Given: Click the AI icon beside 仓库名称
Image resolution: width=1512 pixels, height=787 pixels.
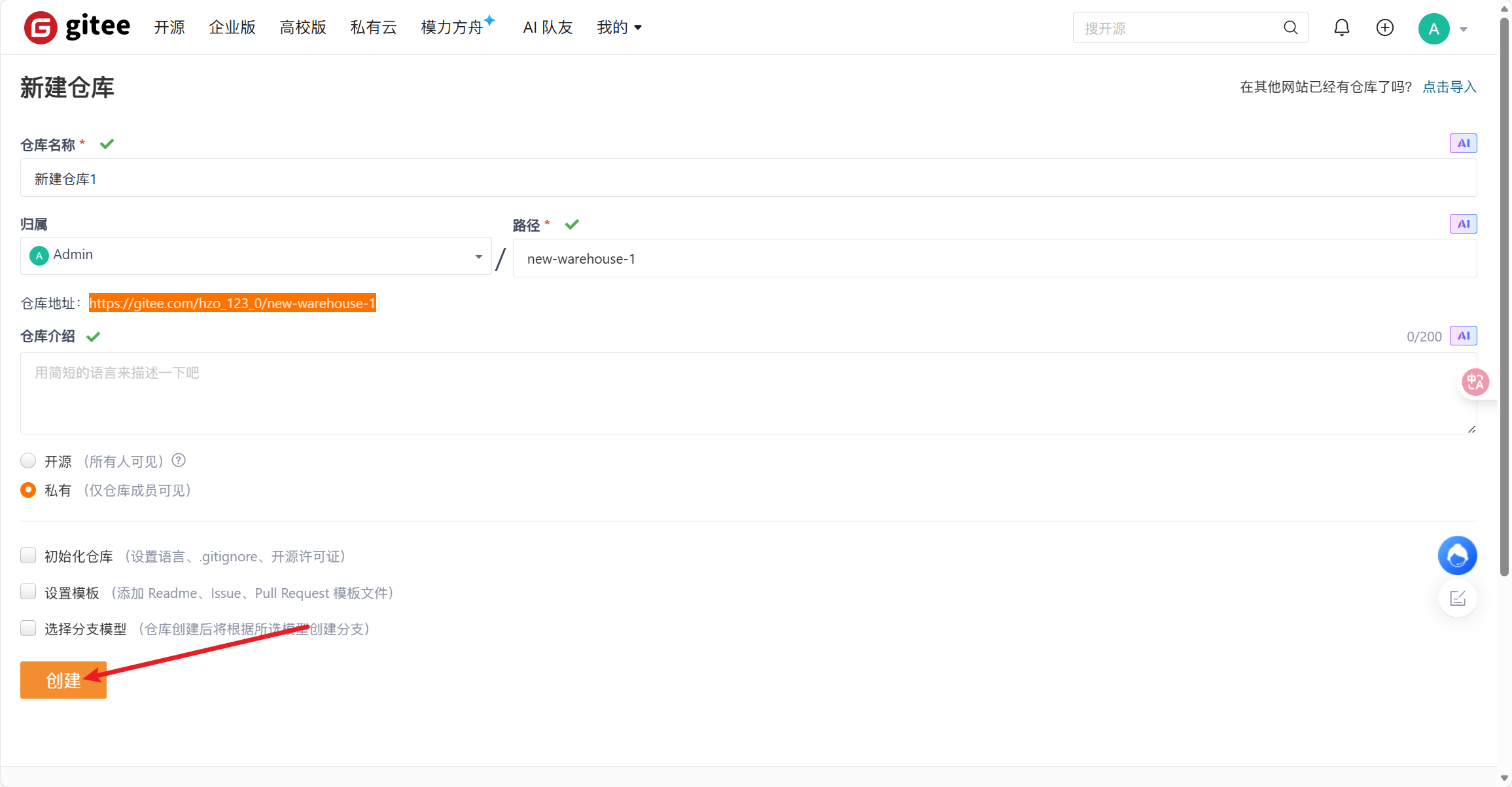Looking at the screenshot, I should point(1464,143).
